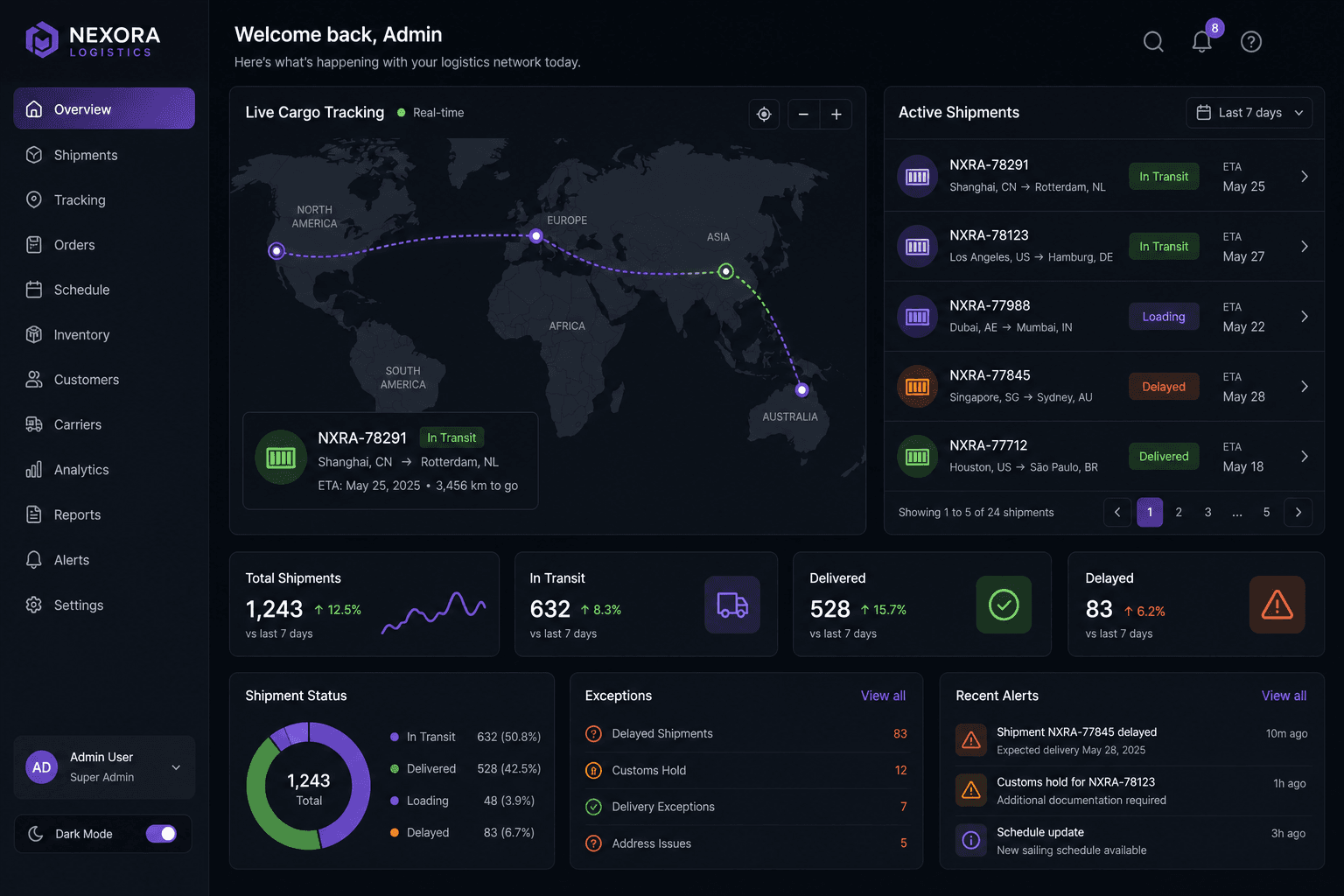1344x896 pixels.
Task: Click the container icon for NXRA-78123
Action: 917,247
